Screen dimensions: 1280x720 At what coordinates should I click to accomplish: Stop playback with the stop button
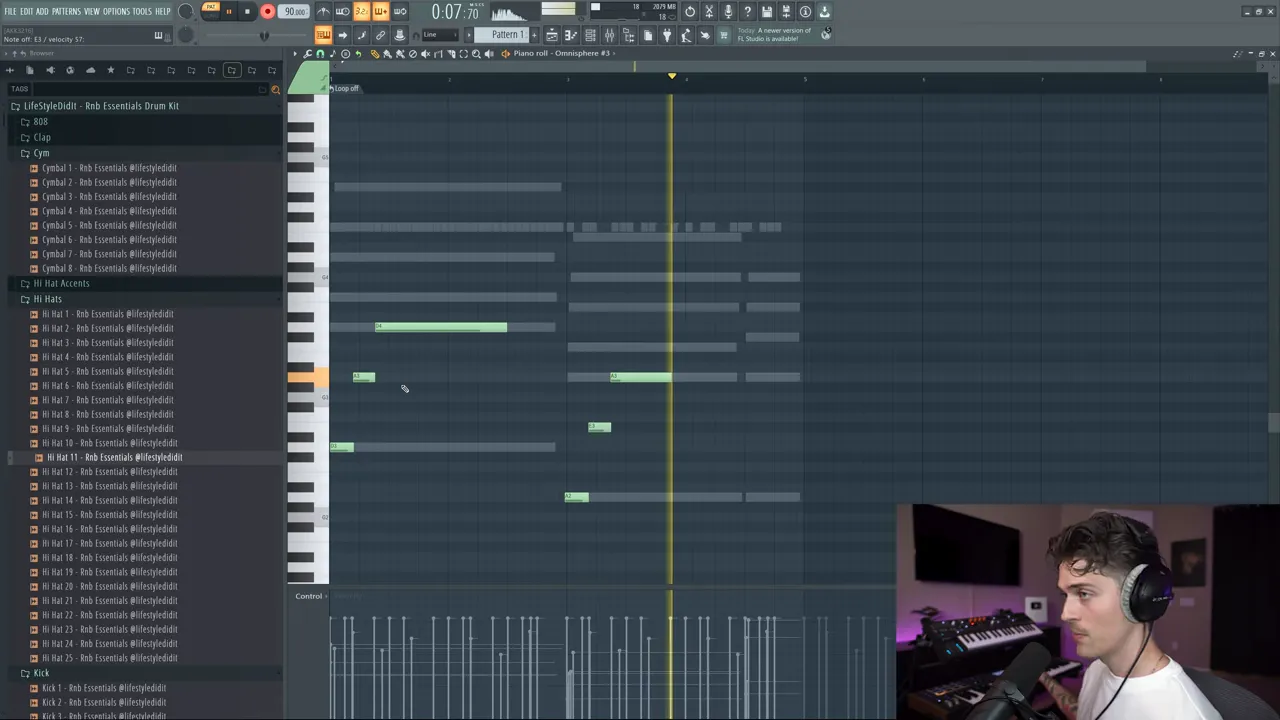247,12
